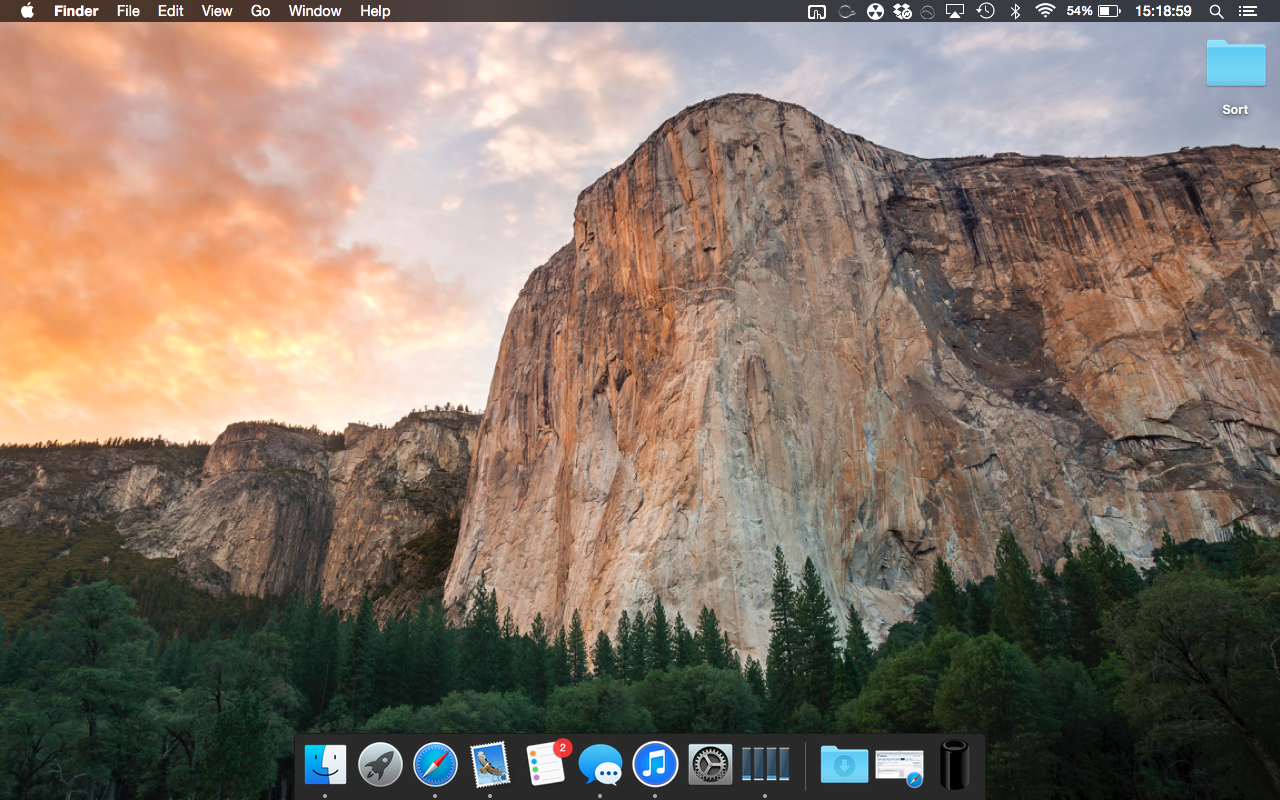Open the Dropbox status menu

point(903,11)
